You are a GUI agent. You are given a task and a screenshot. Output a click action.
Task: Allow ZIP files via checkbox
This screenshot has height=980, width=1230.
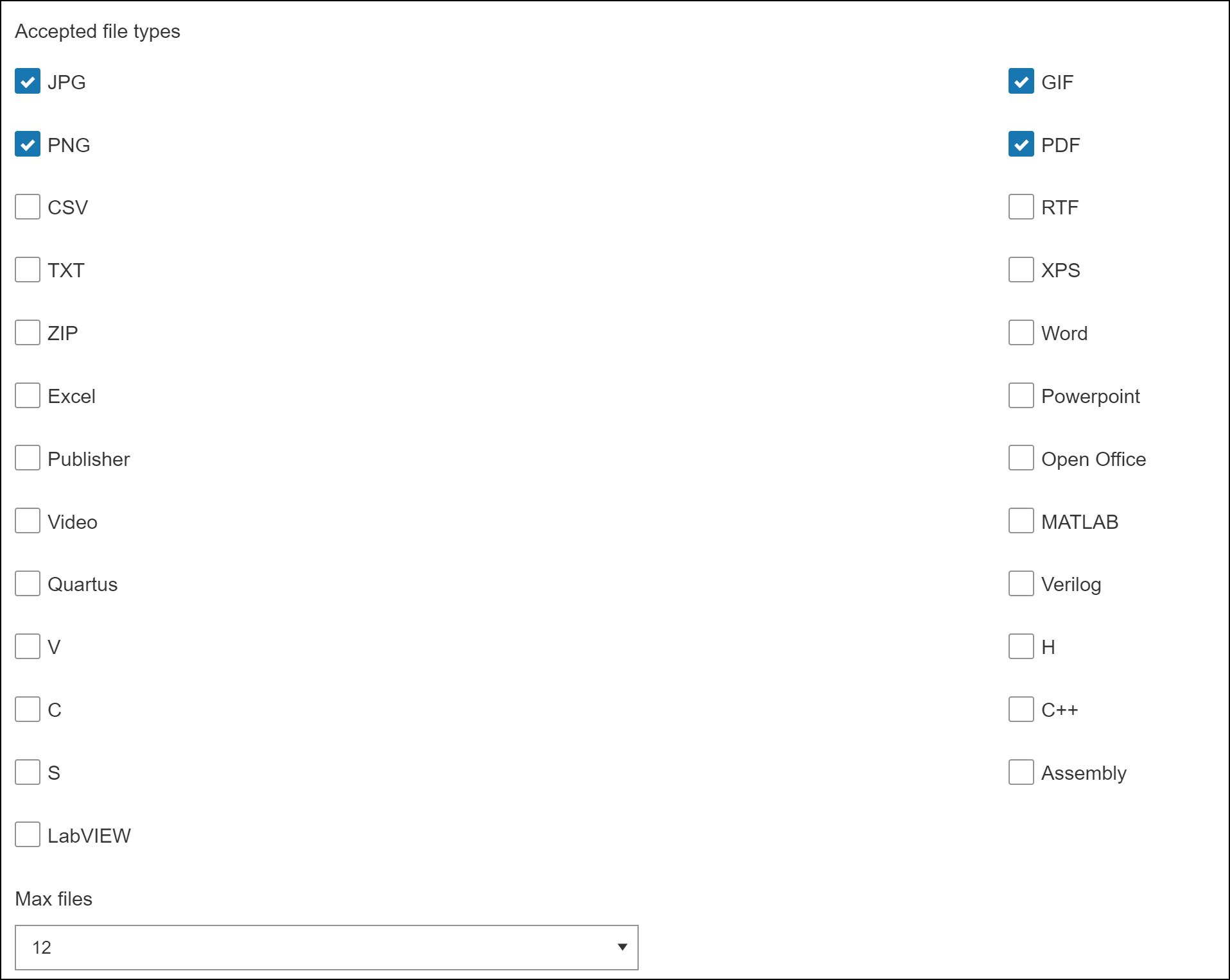tap(28, 333)
